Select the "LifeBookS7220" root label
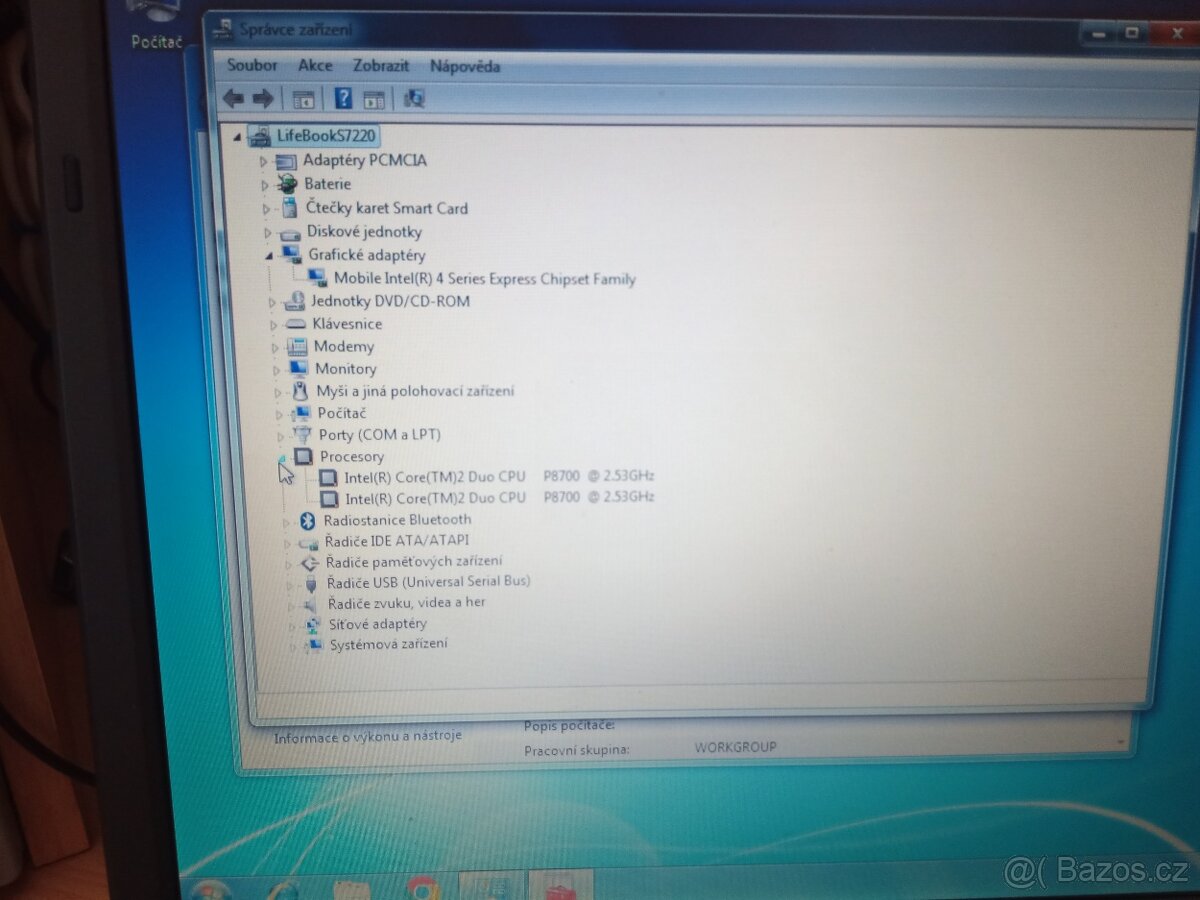 (x=327, y=135)
